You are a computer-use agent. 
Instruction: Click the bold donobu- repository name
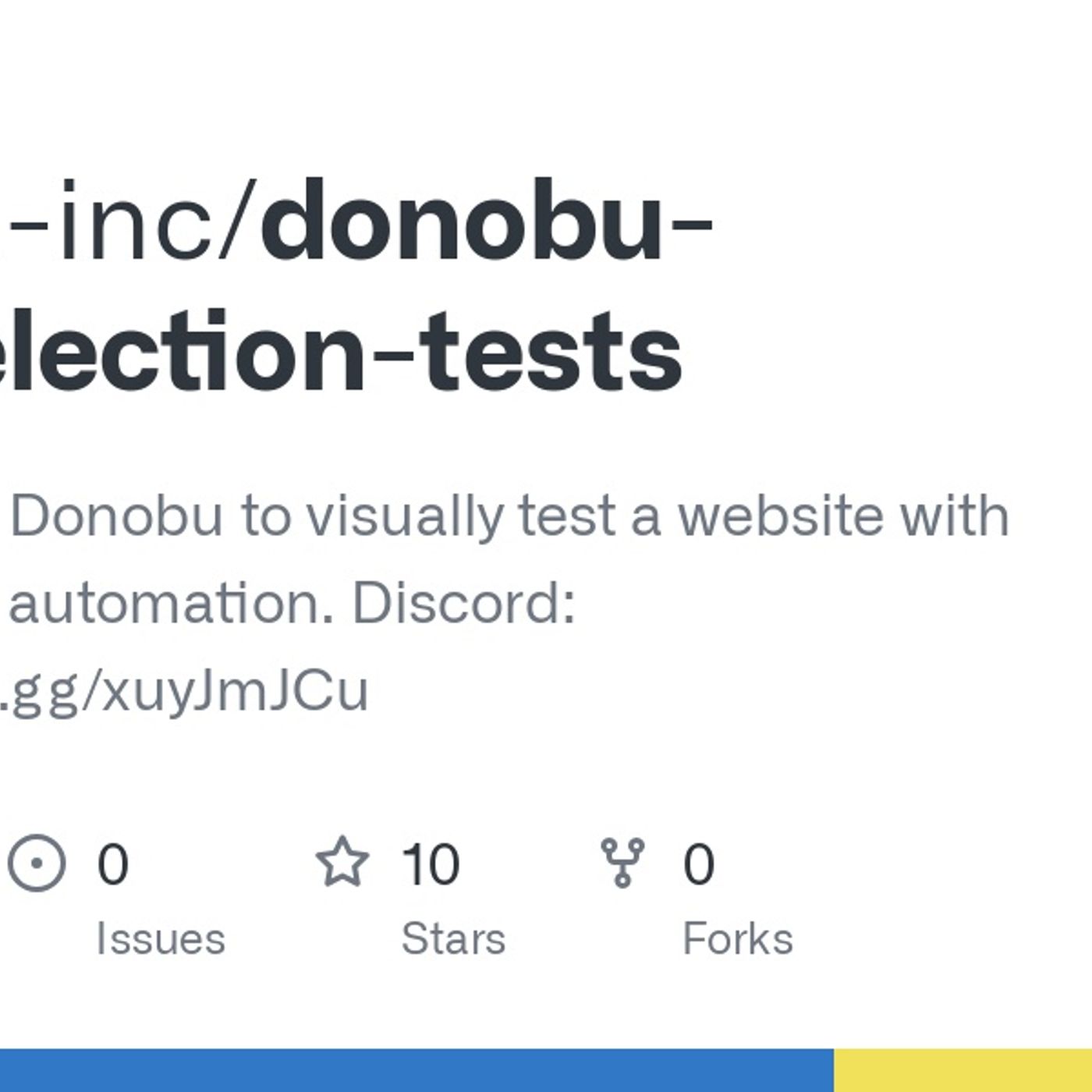pos(487,222)
